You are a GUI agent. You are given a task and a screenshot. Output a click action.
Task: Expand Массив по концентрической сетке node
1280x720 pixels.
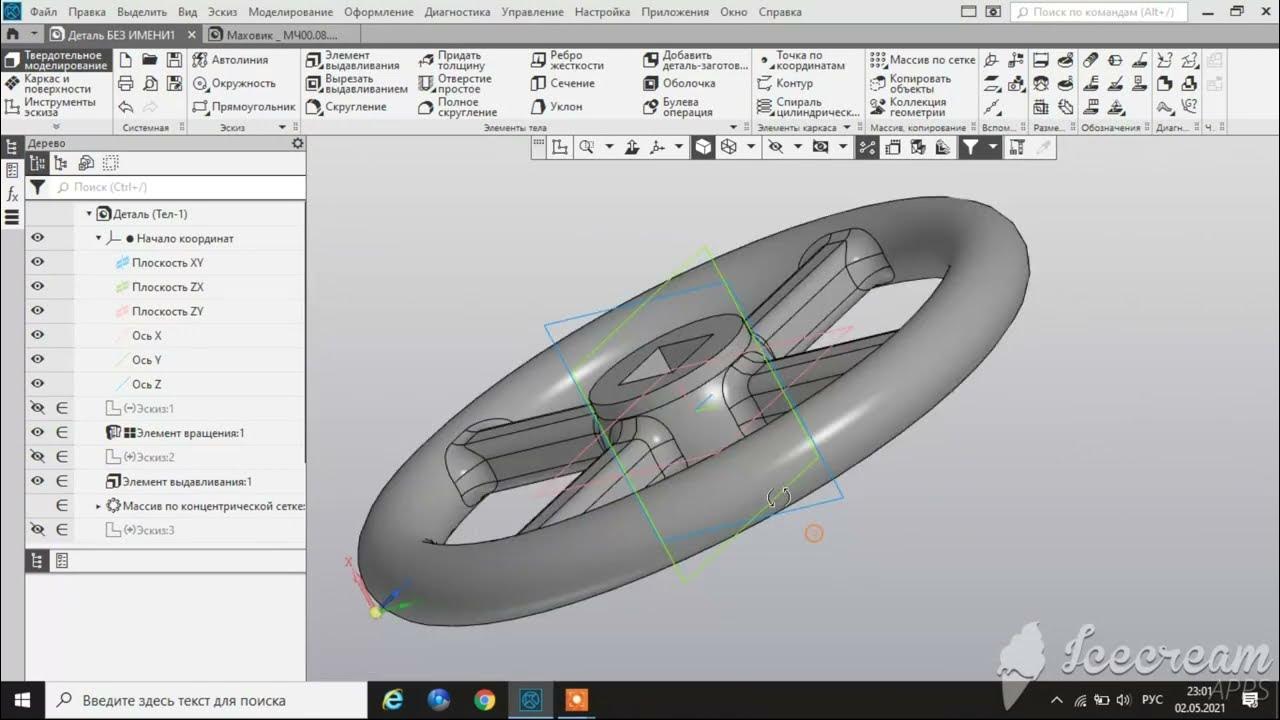click(98, 506)
